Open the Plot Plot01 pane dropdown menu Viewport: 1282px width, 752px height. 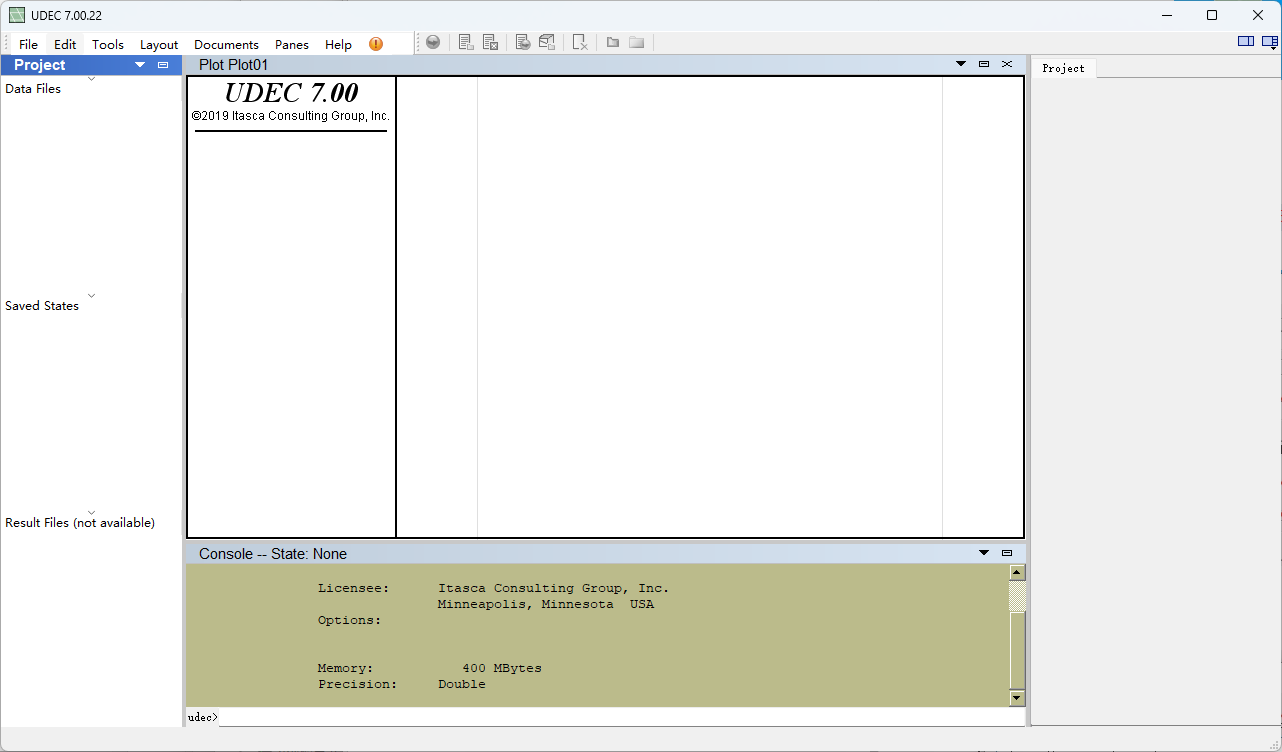(x=961, y=64)
